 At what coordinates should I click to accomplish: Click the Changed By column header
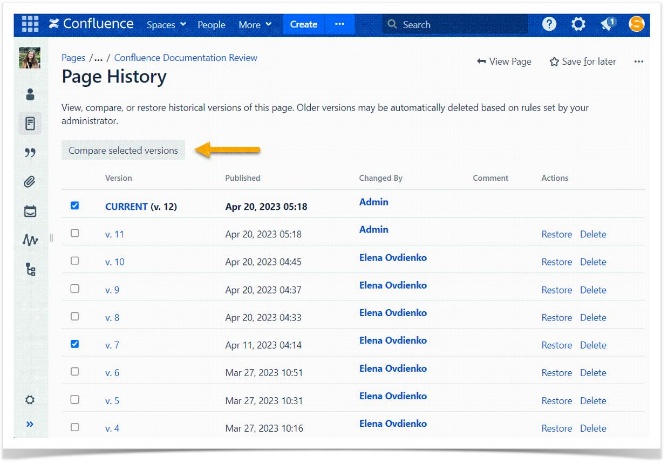pyautogui.click(x=380, y=178)
